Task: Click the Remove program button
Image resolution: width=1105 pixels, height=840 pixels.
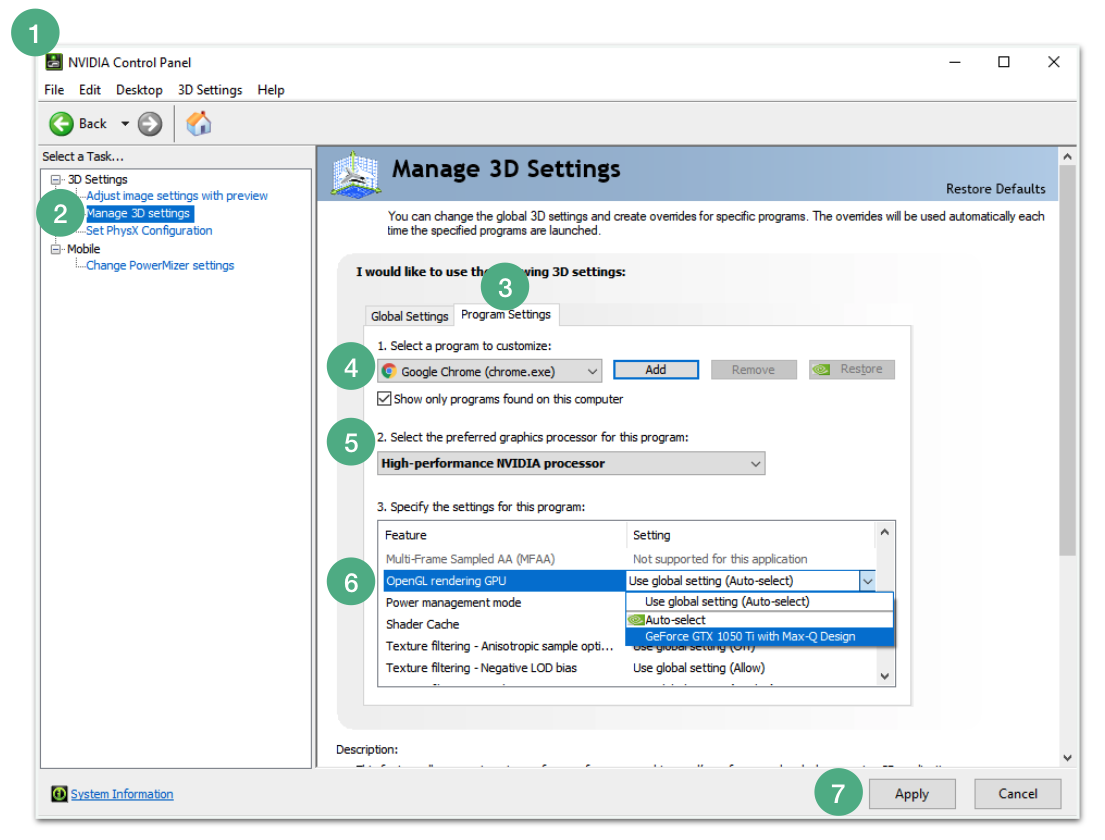Action: coord(753,370)
